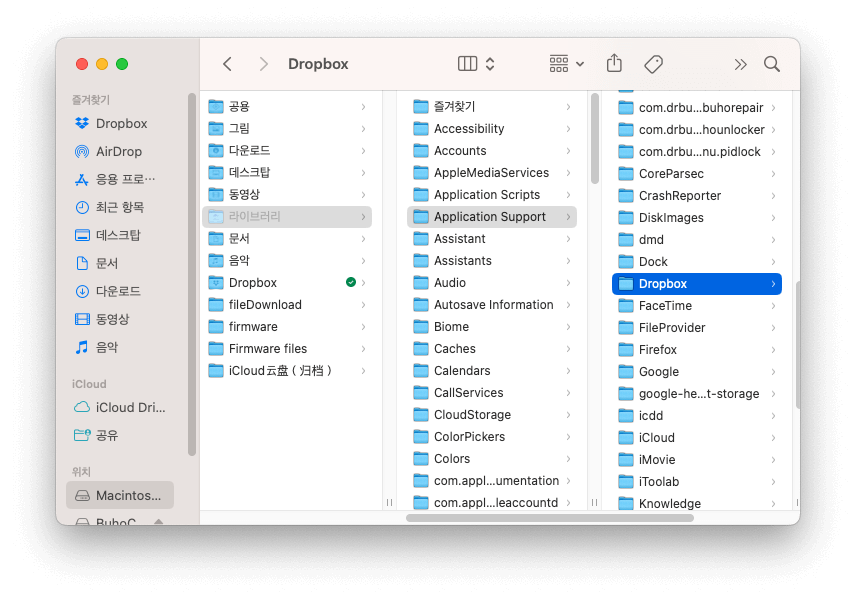Open the Google folder
The width and height of the screenshot is (856, 599).
click(697, 372)
